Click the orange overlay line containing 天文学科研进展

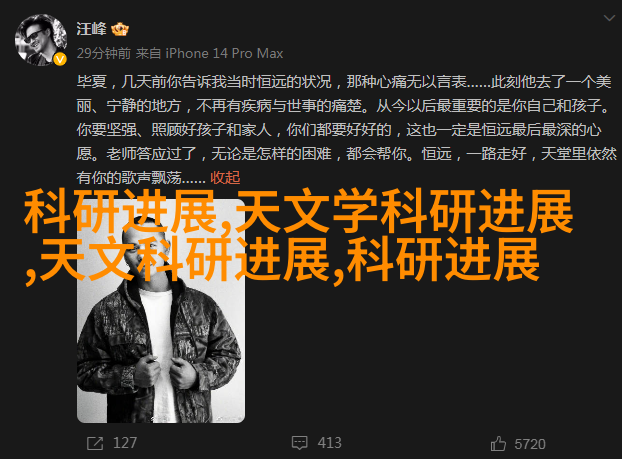coord(298,211)
